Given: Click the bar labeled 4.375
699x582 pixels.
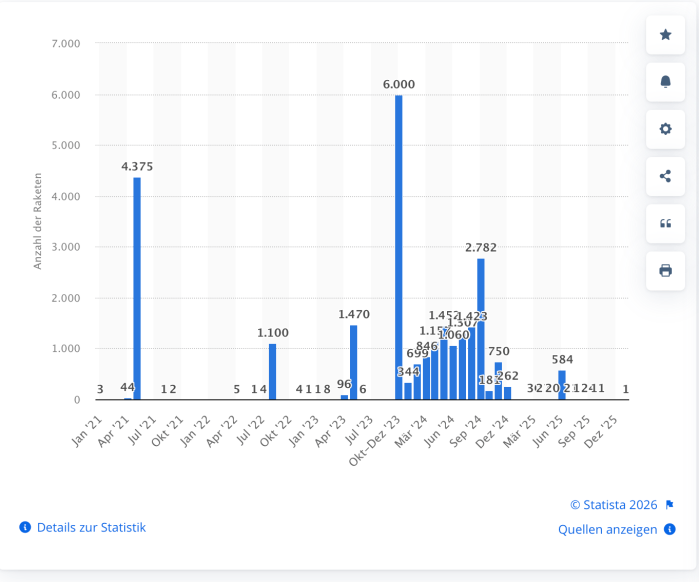Looking at the screenshot, I should pos(137,290).
